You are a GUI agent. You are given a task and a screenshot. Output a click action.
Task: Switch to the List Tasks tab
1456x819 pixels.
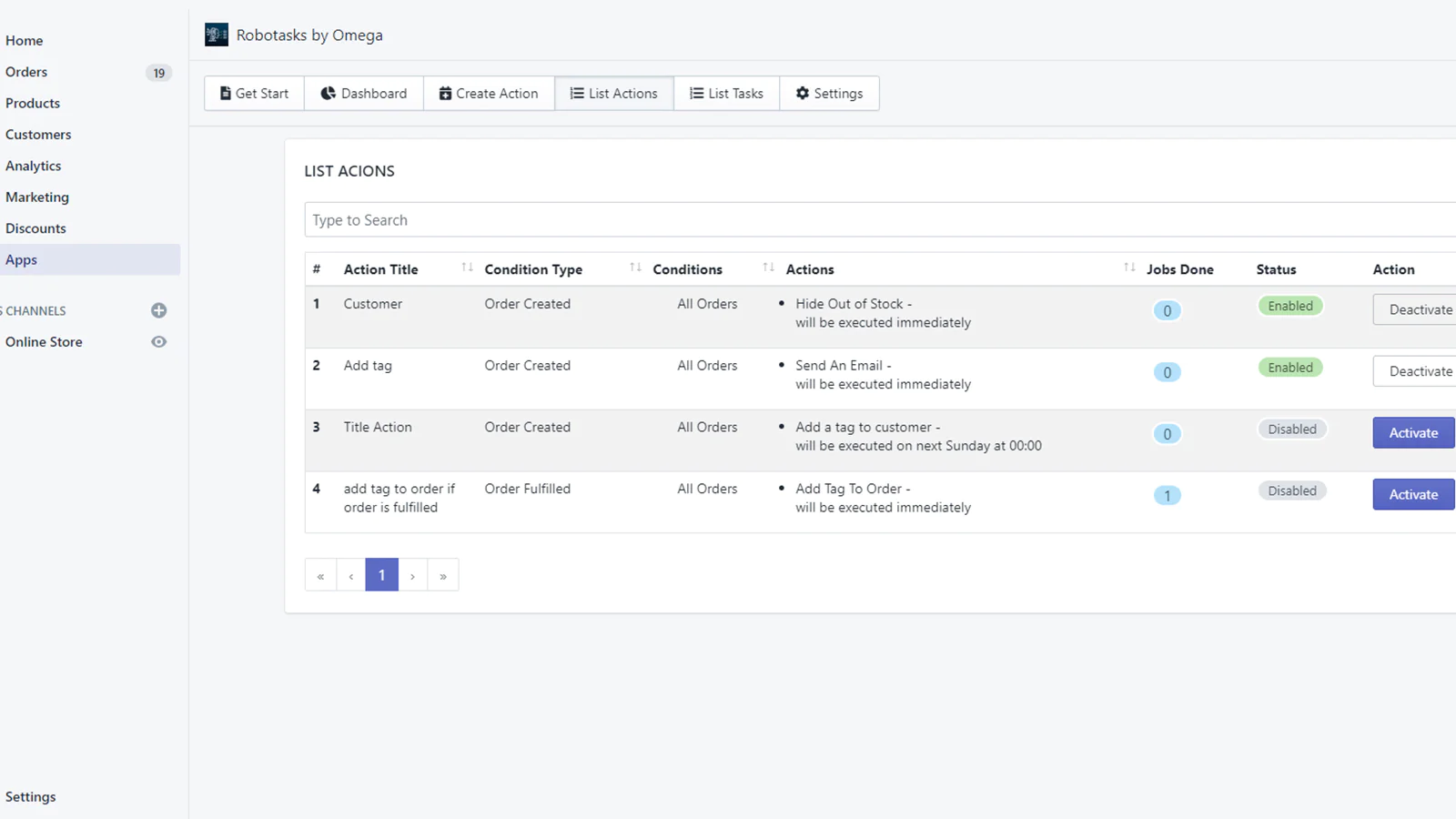click(726, 93)
